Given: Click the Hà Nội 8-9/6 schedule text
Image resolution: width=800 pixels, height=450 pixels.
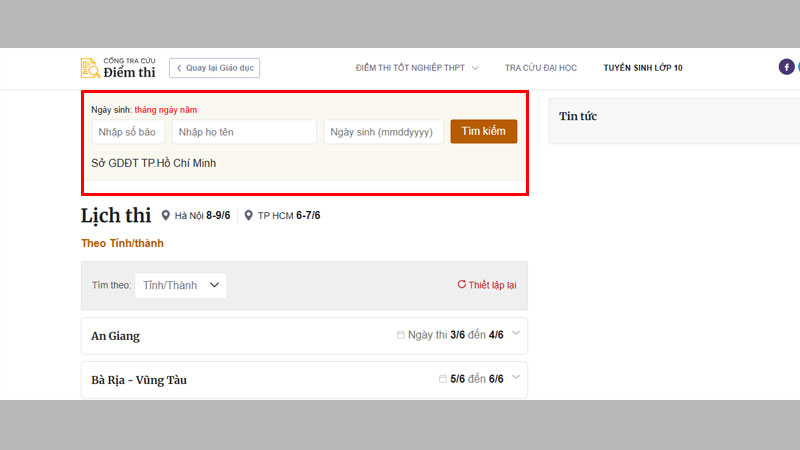Looking at the screenshot, I should coord(202,215).
